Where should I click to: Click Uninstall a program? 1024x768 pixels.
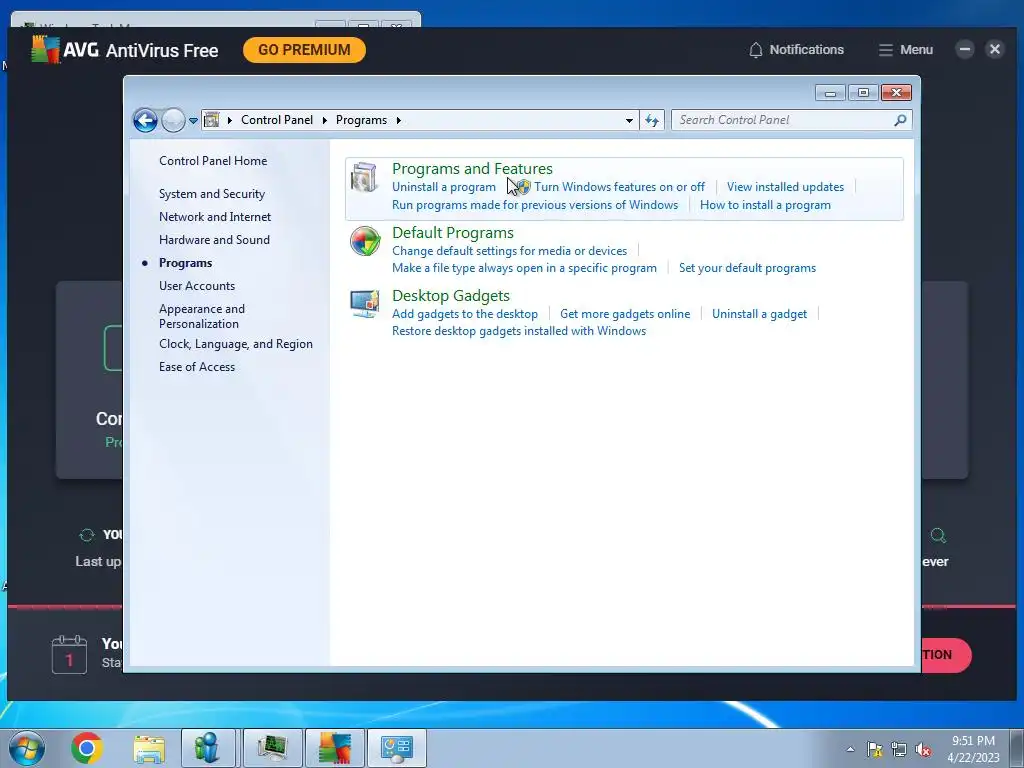(x=443, y=187)
